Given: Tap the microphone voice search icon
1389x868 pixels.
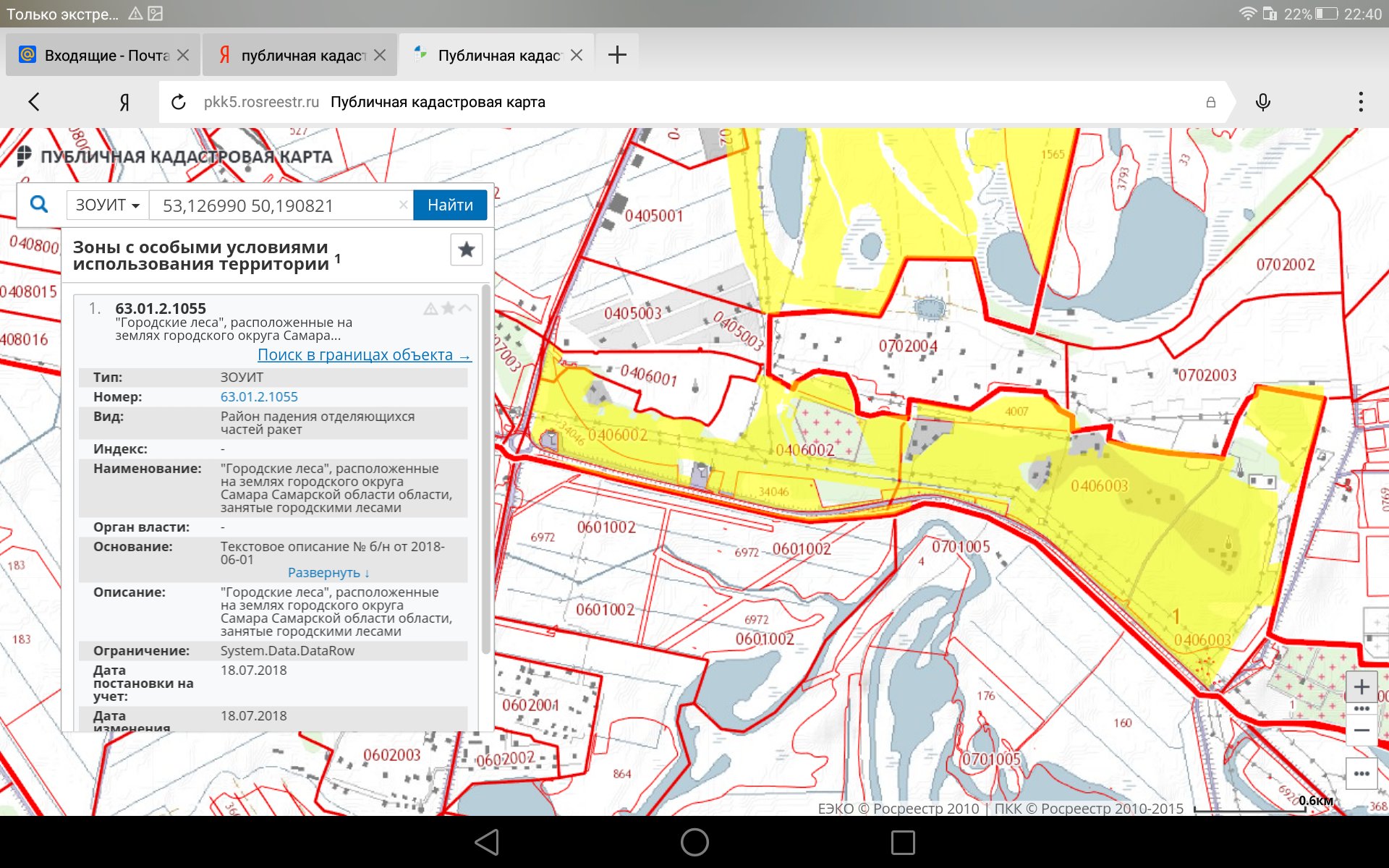Looking at the screenshot, I should (1262, 102).
